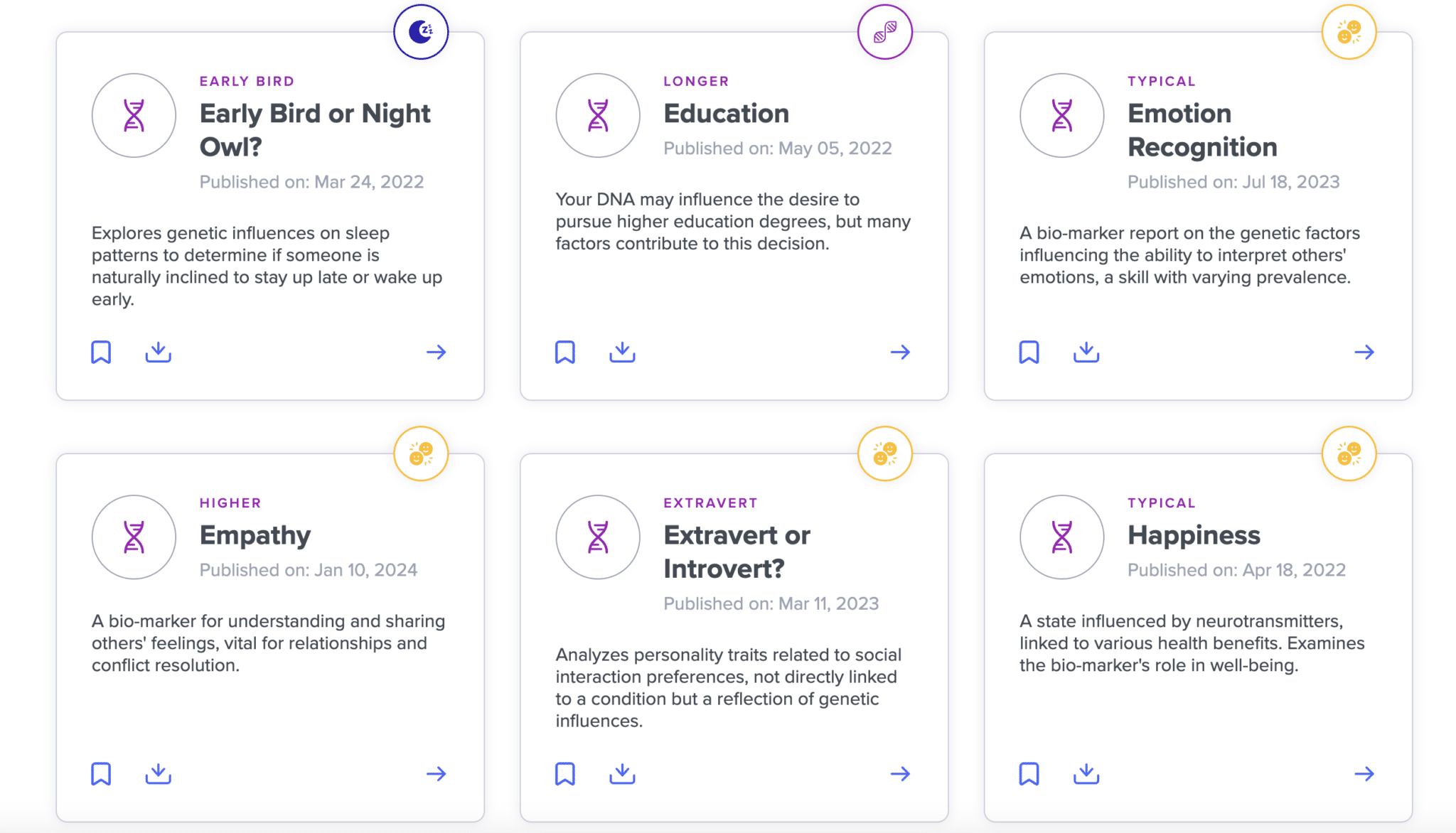Click the TYPICAL label on Emotion Recognition

[1160, 81]
